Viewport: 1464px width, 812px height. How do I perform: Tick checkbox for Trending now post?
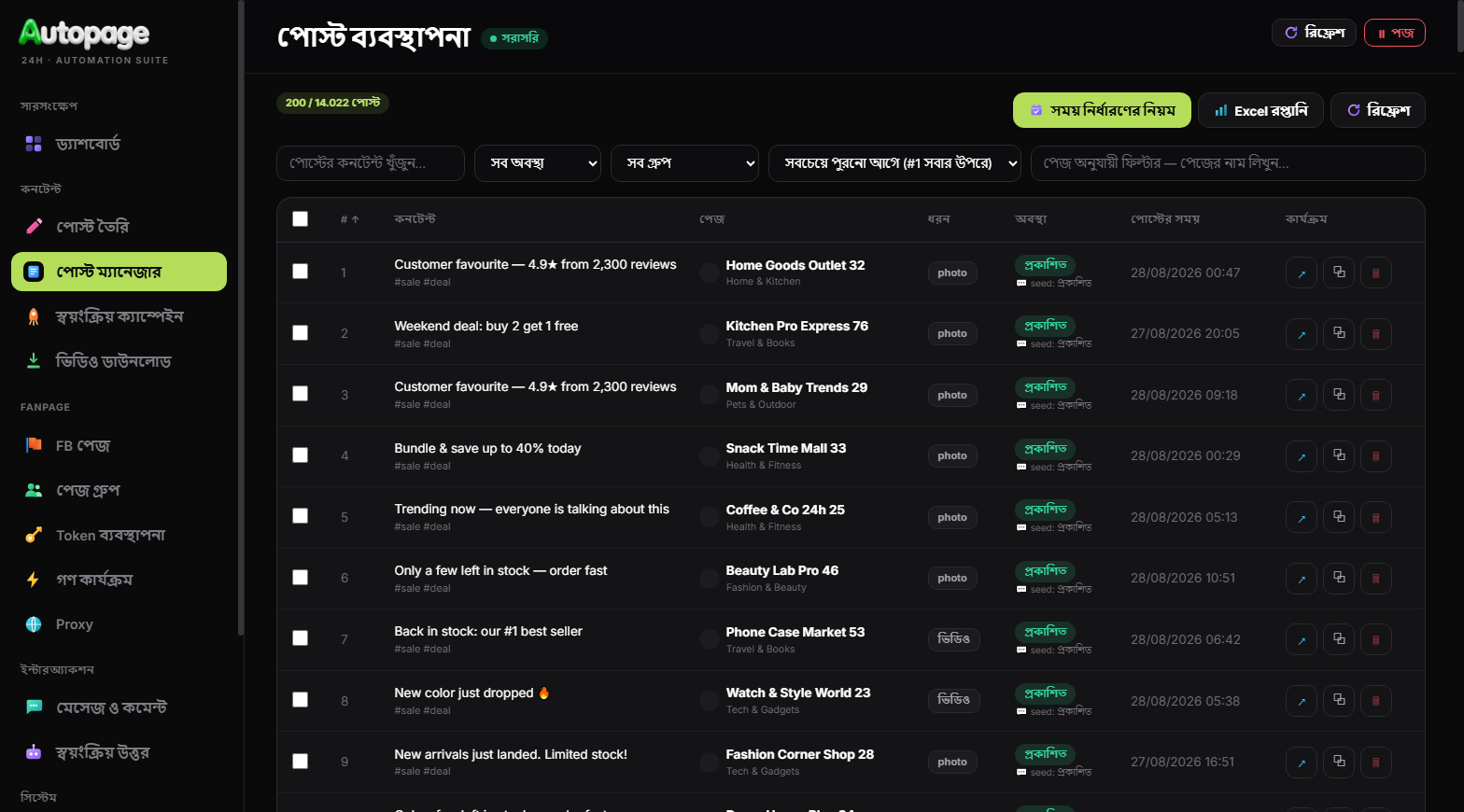(300, 515)
